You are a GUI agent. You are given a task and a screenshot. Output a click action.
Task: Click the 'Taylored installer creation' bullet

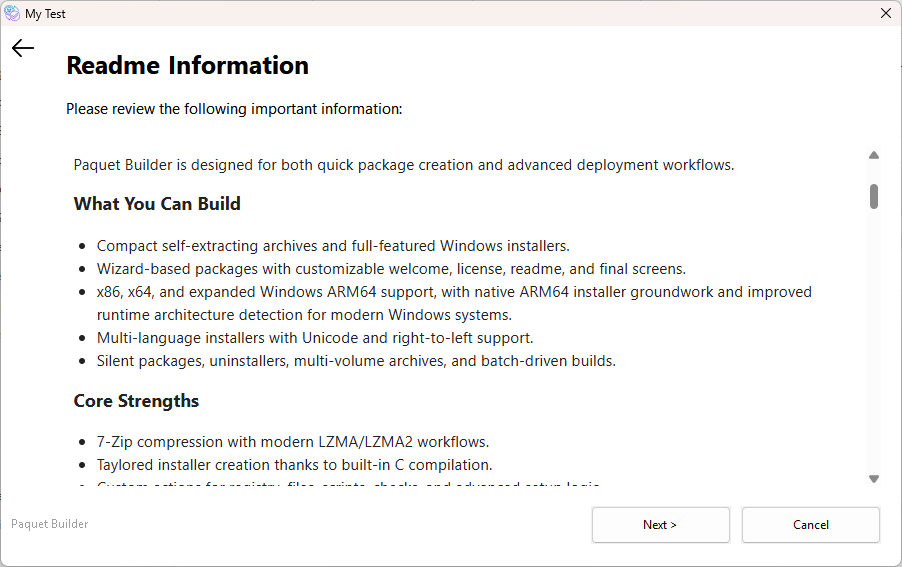point(295,465)
